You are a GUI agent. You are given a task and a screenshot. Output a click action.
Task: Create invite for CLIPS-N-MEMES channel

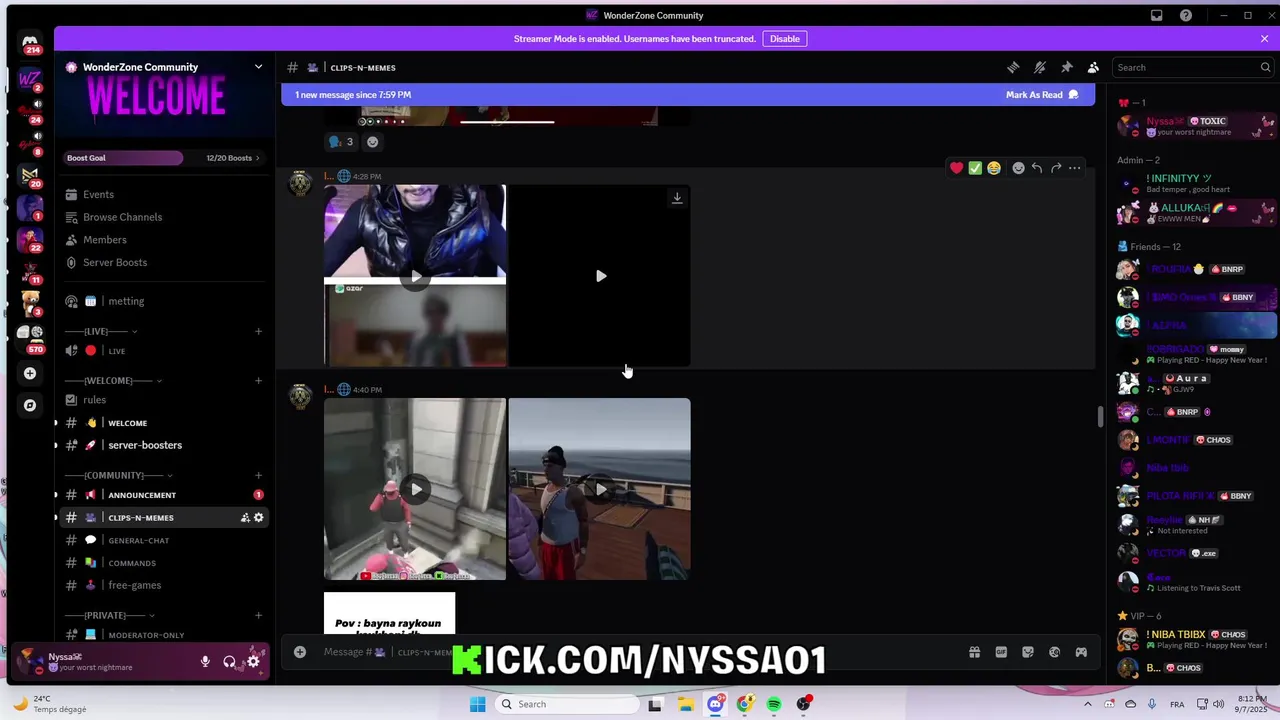[245, 518]
